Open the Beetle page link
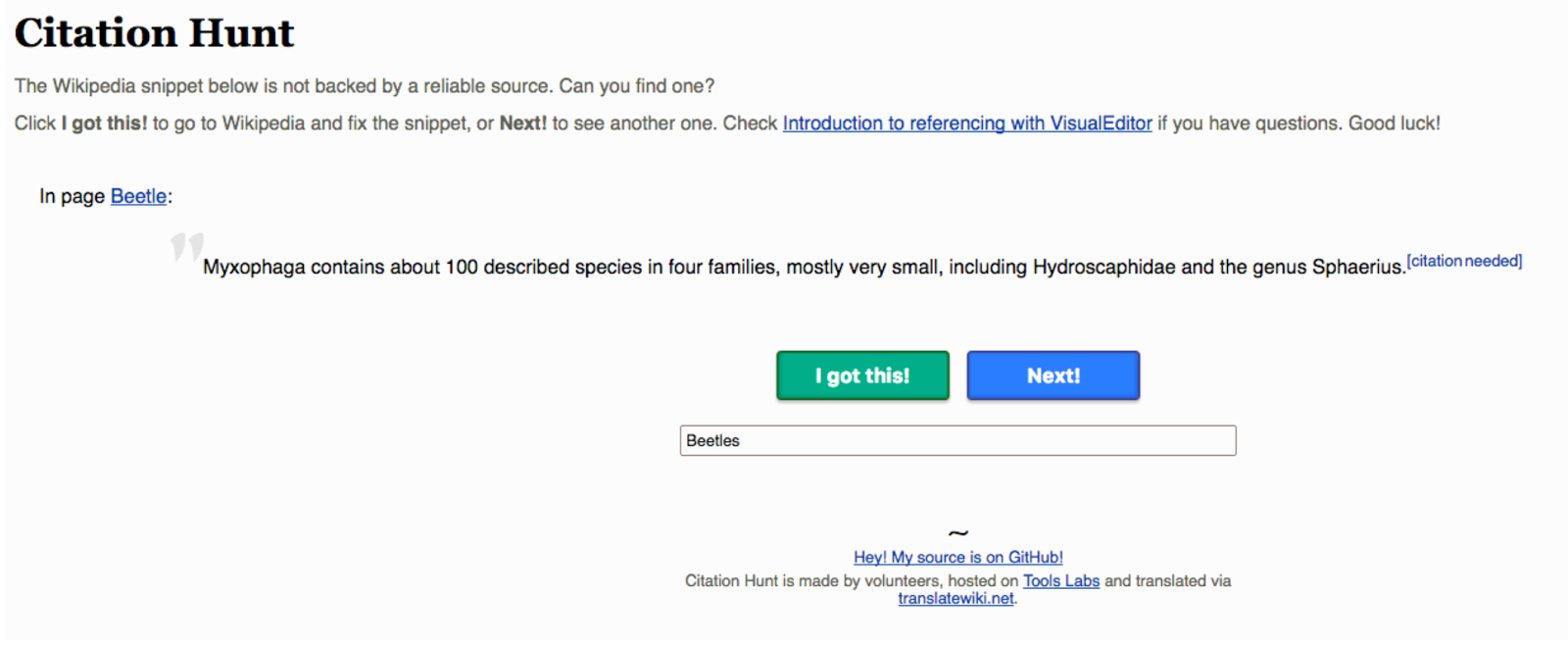Image resolution: width=1568 pixels, height=645 pixels. pos(138,196)
